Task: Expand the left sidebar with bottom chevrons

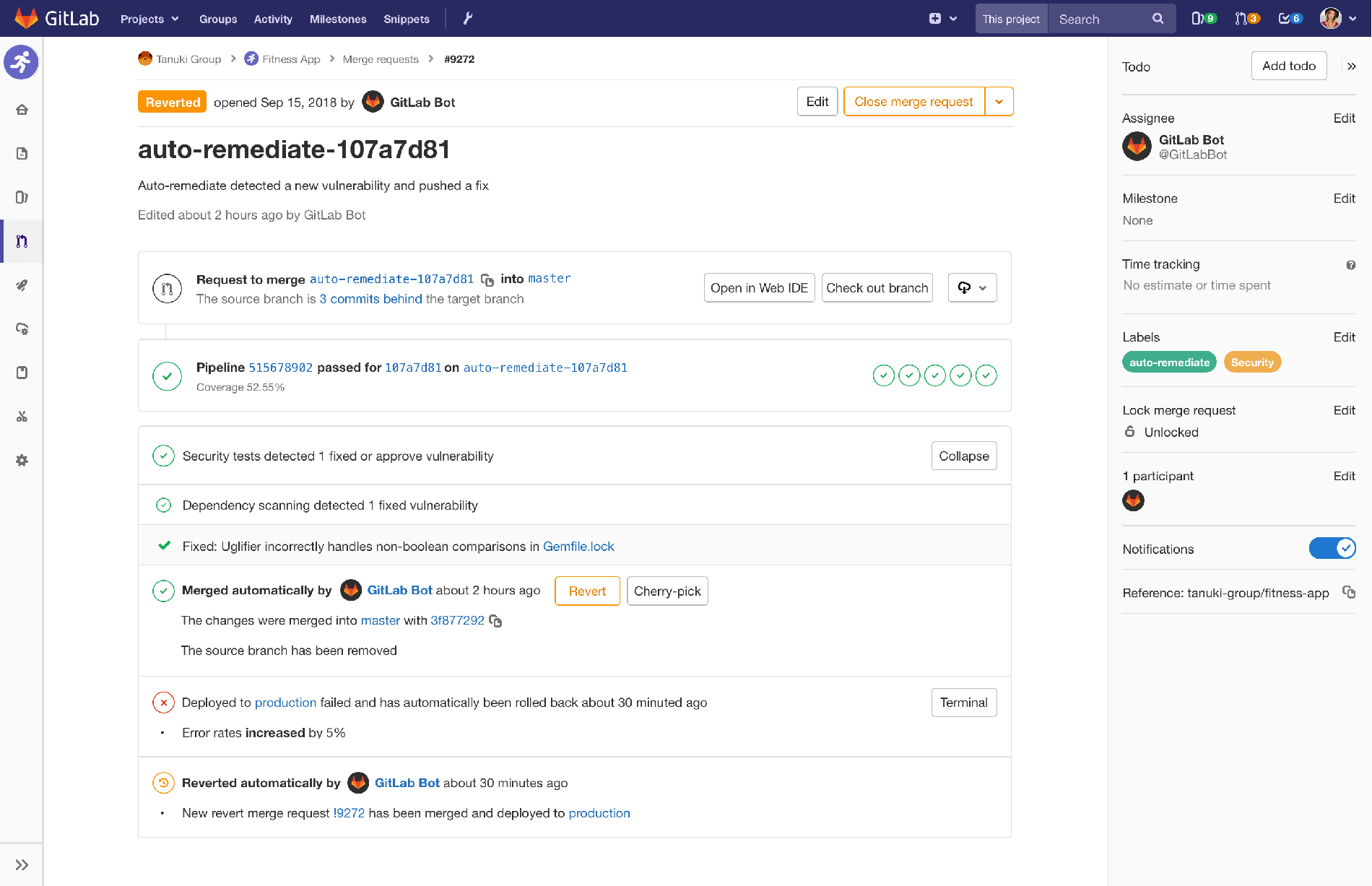Action: (x=22, y=865)
